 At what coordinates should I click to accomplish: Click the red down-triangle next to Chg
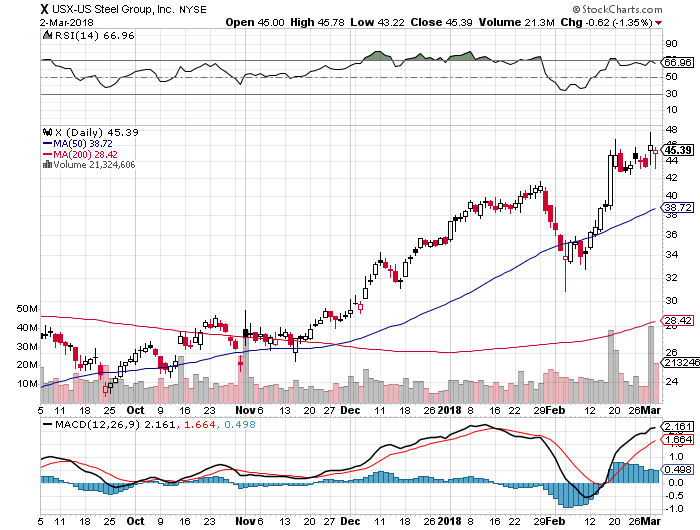click(x=658, y=23)
